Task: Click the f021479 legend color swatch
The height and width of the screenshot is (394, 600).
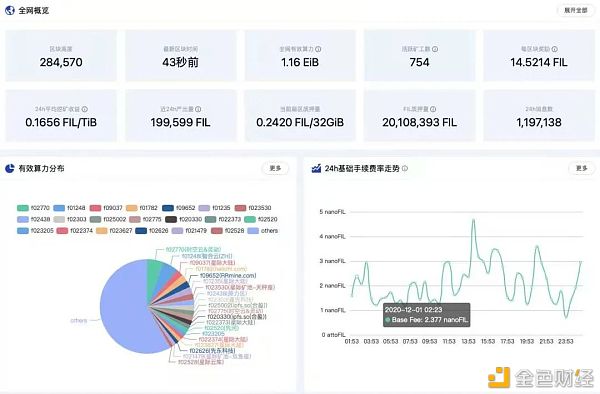Action: pyautogui.click(x=177, y=231)
